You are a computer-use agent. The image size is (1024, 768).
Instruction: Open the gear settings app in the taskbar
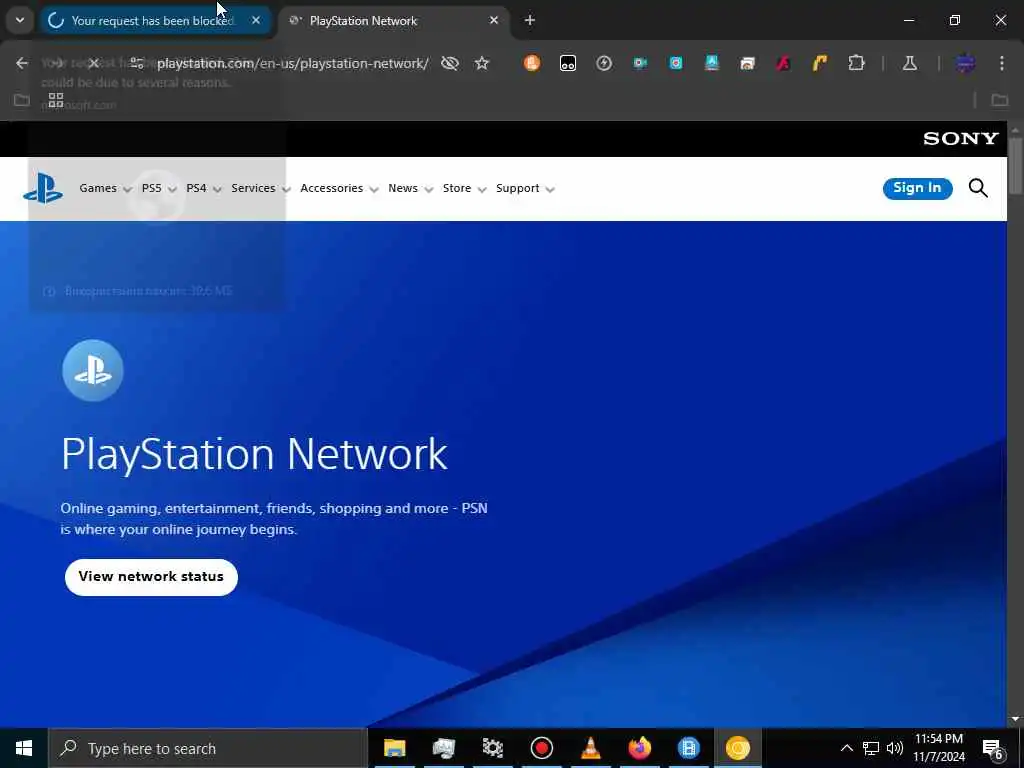[x=492, y=748]
